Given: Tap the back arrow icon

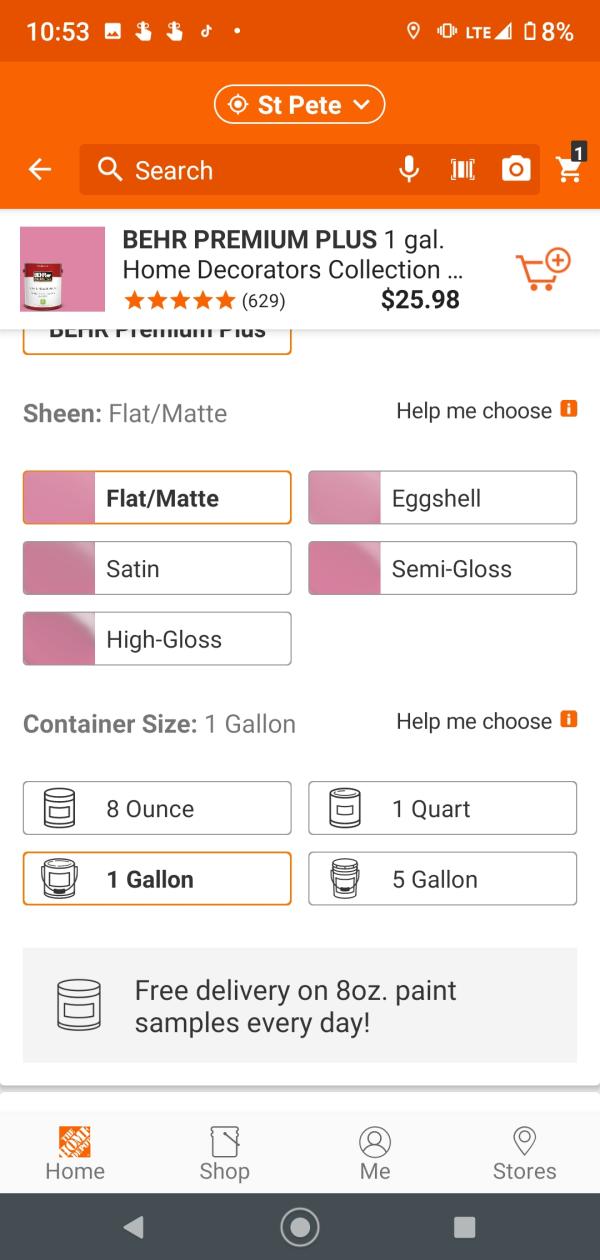Looking at the screenshot, I should [x=40, y=170].
